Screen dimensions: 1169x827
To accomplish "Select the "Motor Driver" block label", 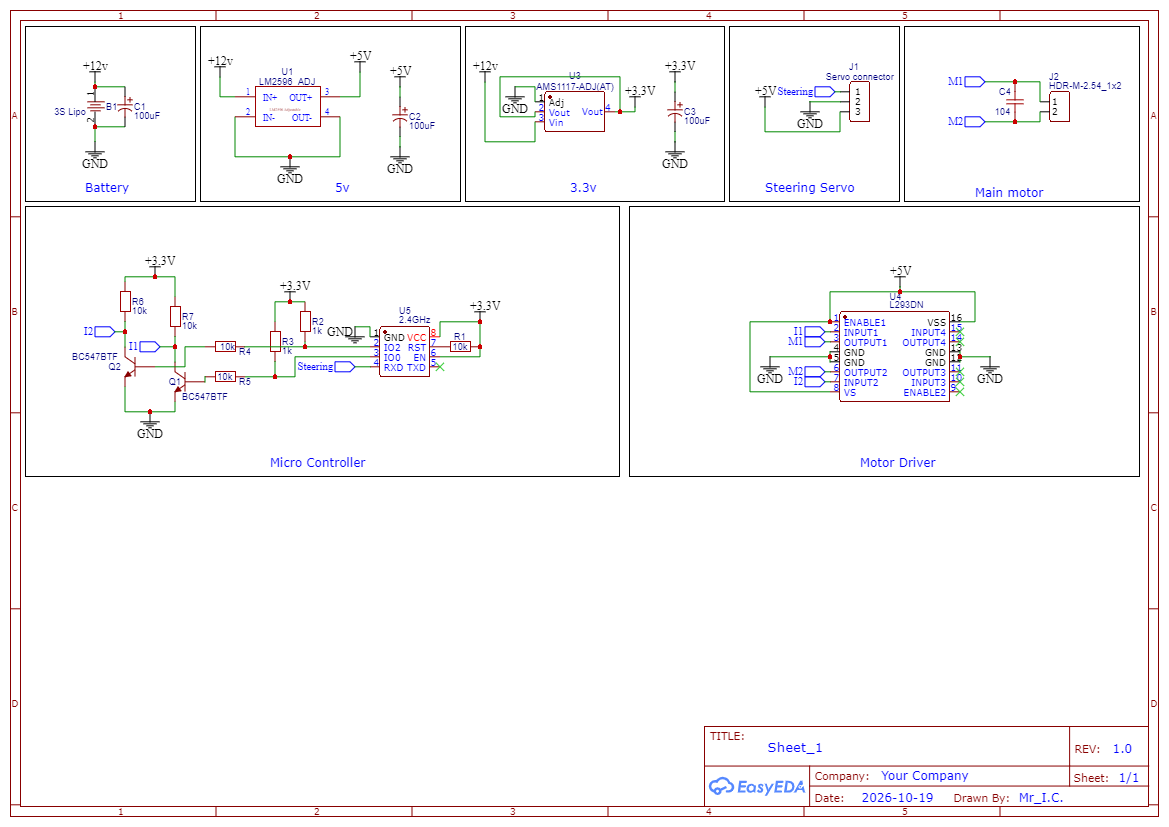I will click(898, 462).
